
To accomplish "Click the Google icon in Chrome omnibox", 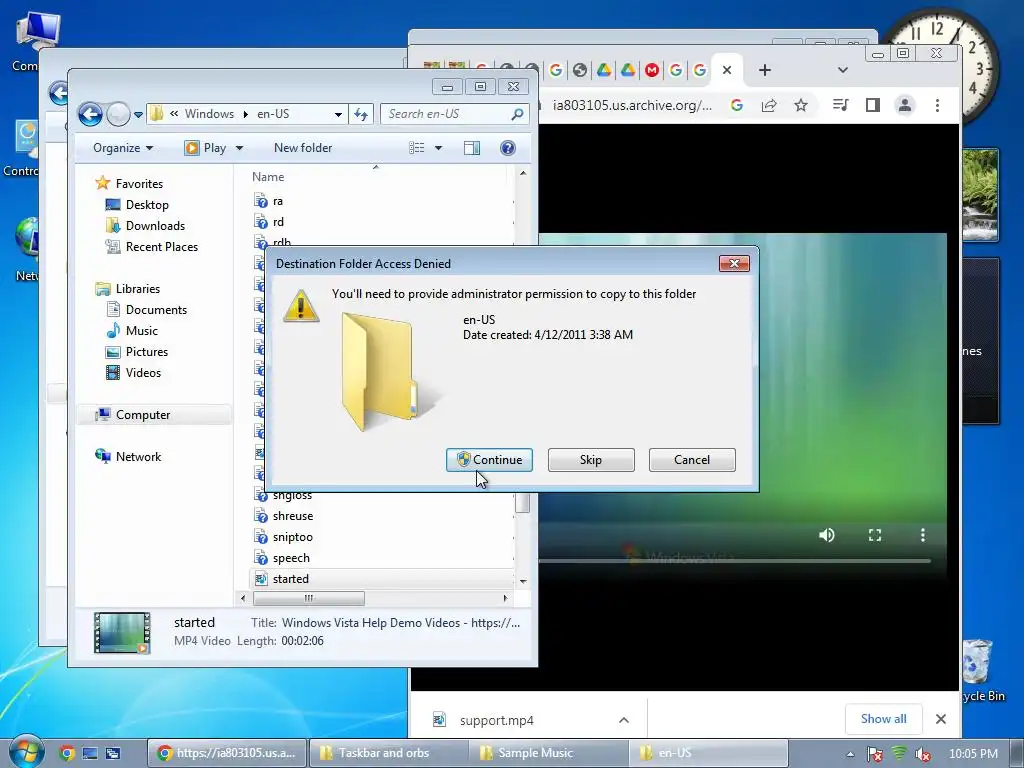I will [x=737, y=105].
